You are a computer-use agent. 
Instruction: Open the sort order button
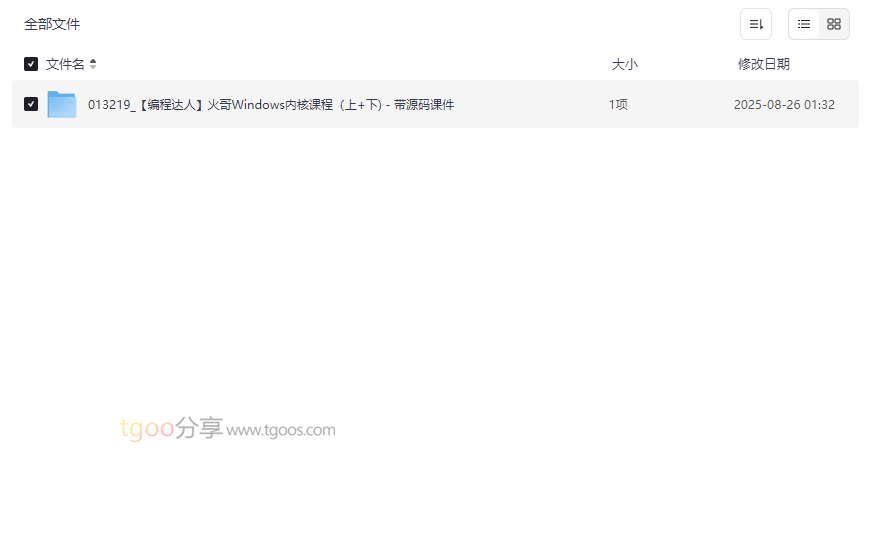tap(755, 24)
